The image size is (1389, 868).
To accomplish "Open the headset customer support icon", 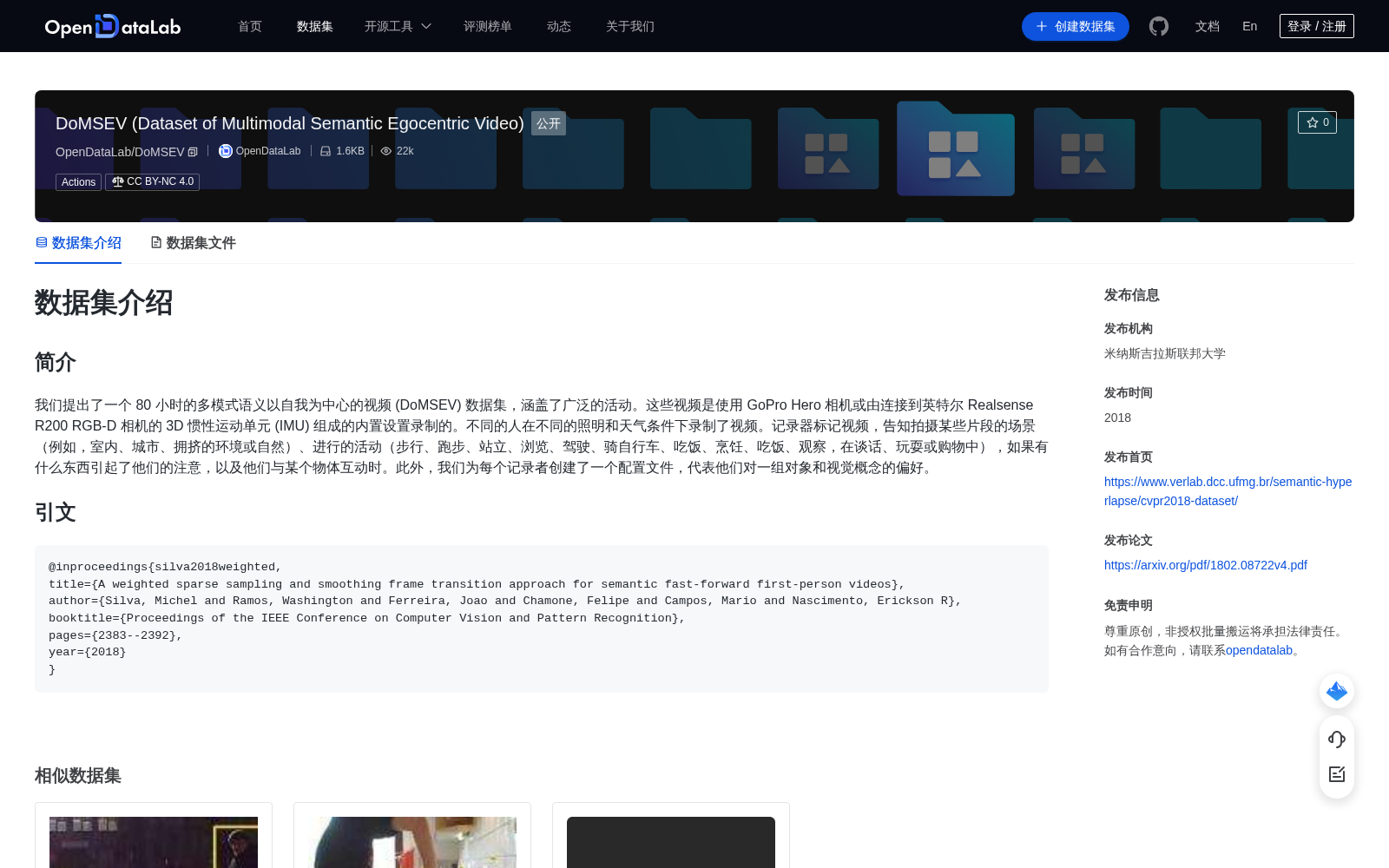I will tap(1337, 740).
